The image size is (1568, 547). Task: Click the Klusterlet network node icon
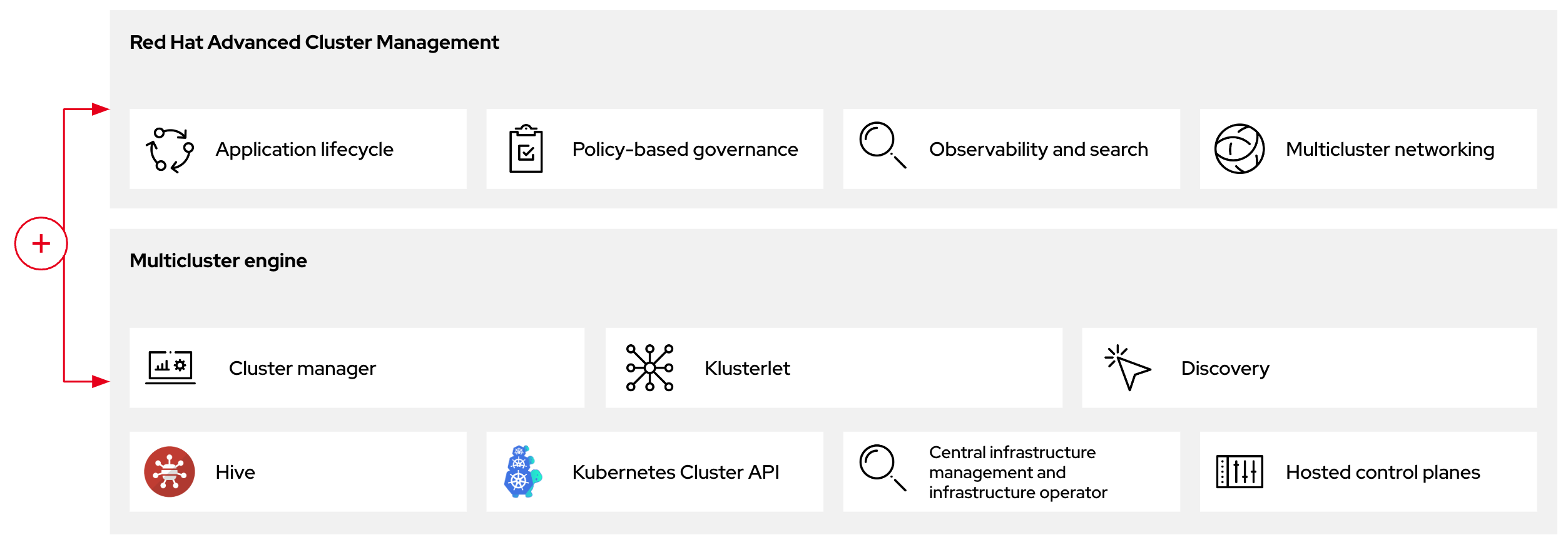pyautogui.click(x=649, y=368)
